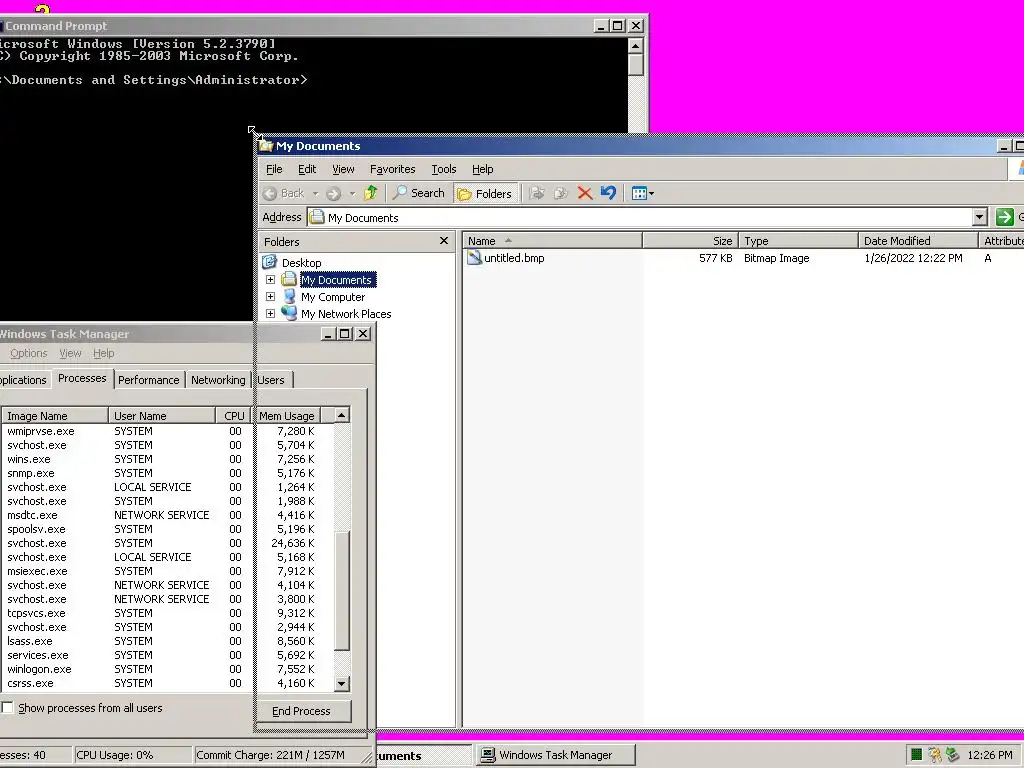Open Task Manager Options menu
Screen dimensions: 1024x768
[29, 353]
